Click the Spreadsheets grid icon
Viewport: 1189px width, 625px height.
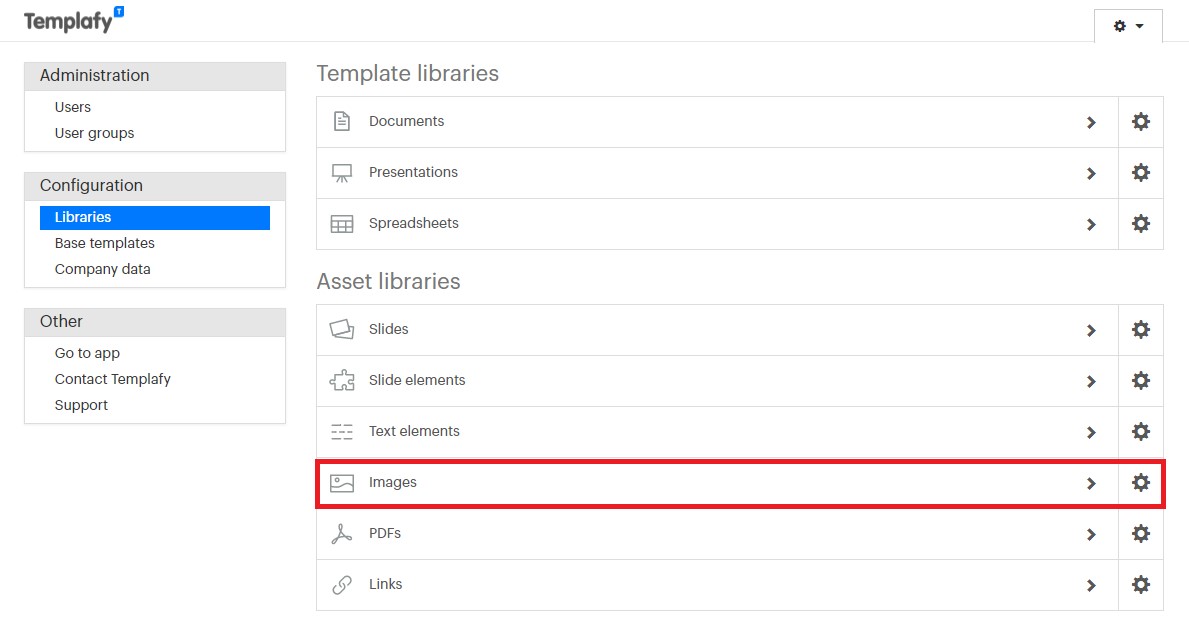341,223
